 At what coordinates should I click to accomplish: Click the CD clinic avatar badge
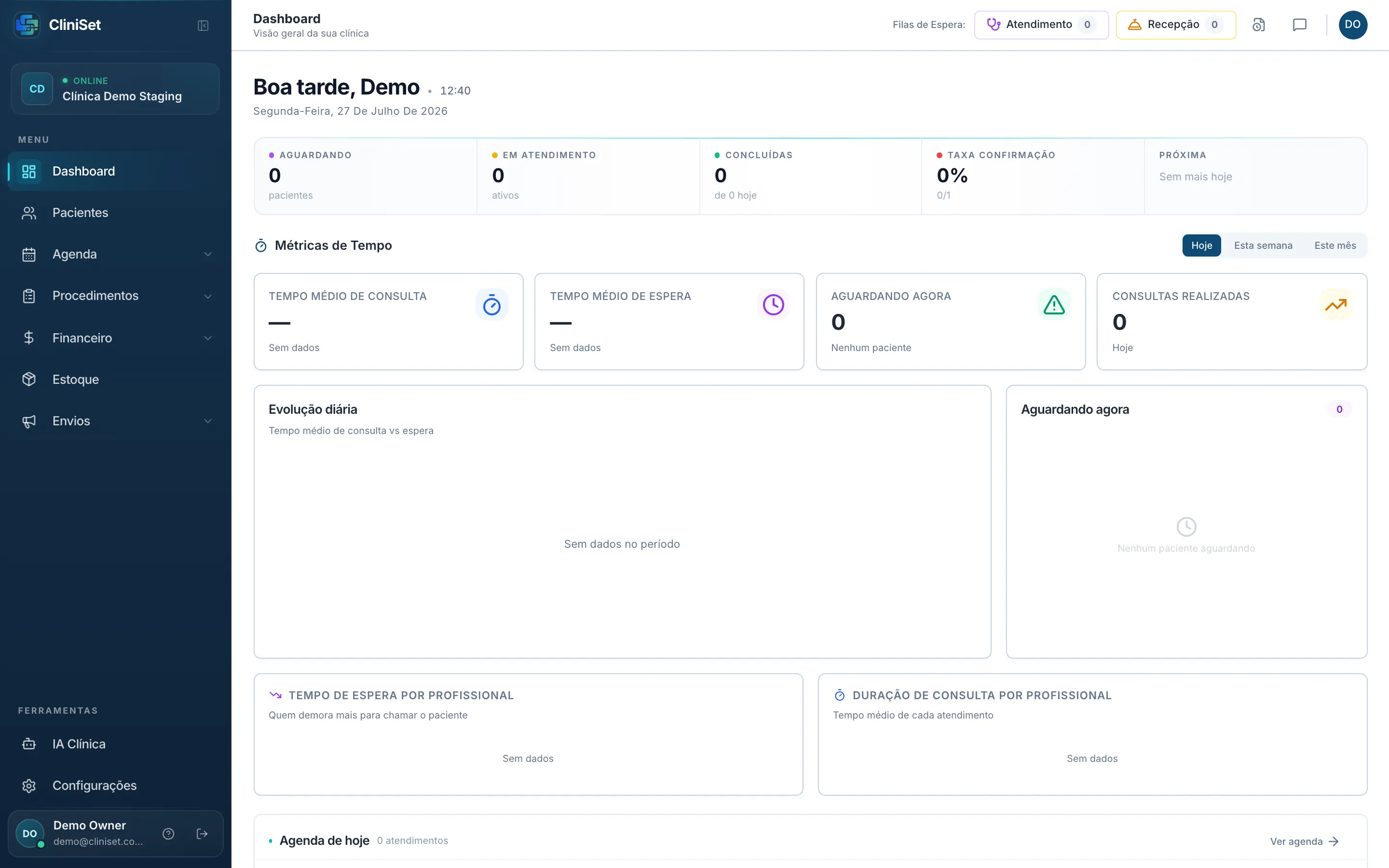(37, 89)
